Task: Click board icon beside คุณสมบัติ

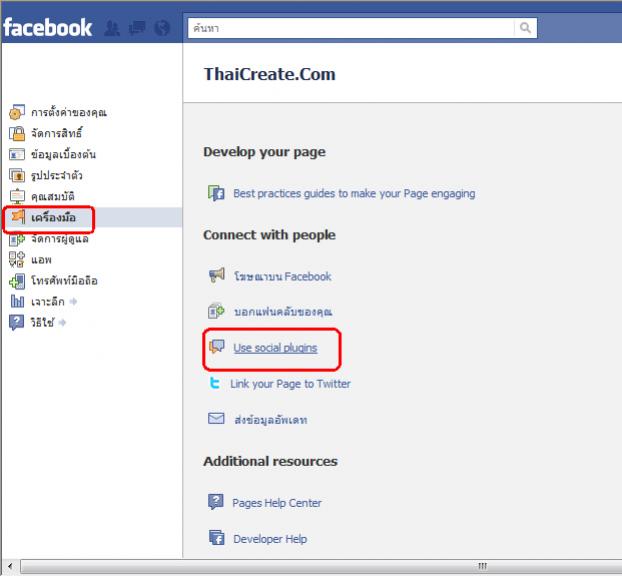Action: point(17,196)
